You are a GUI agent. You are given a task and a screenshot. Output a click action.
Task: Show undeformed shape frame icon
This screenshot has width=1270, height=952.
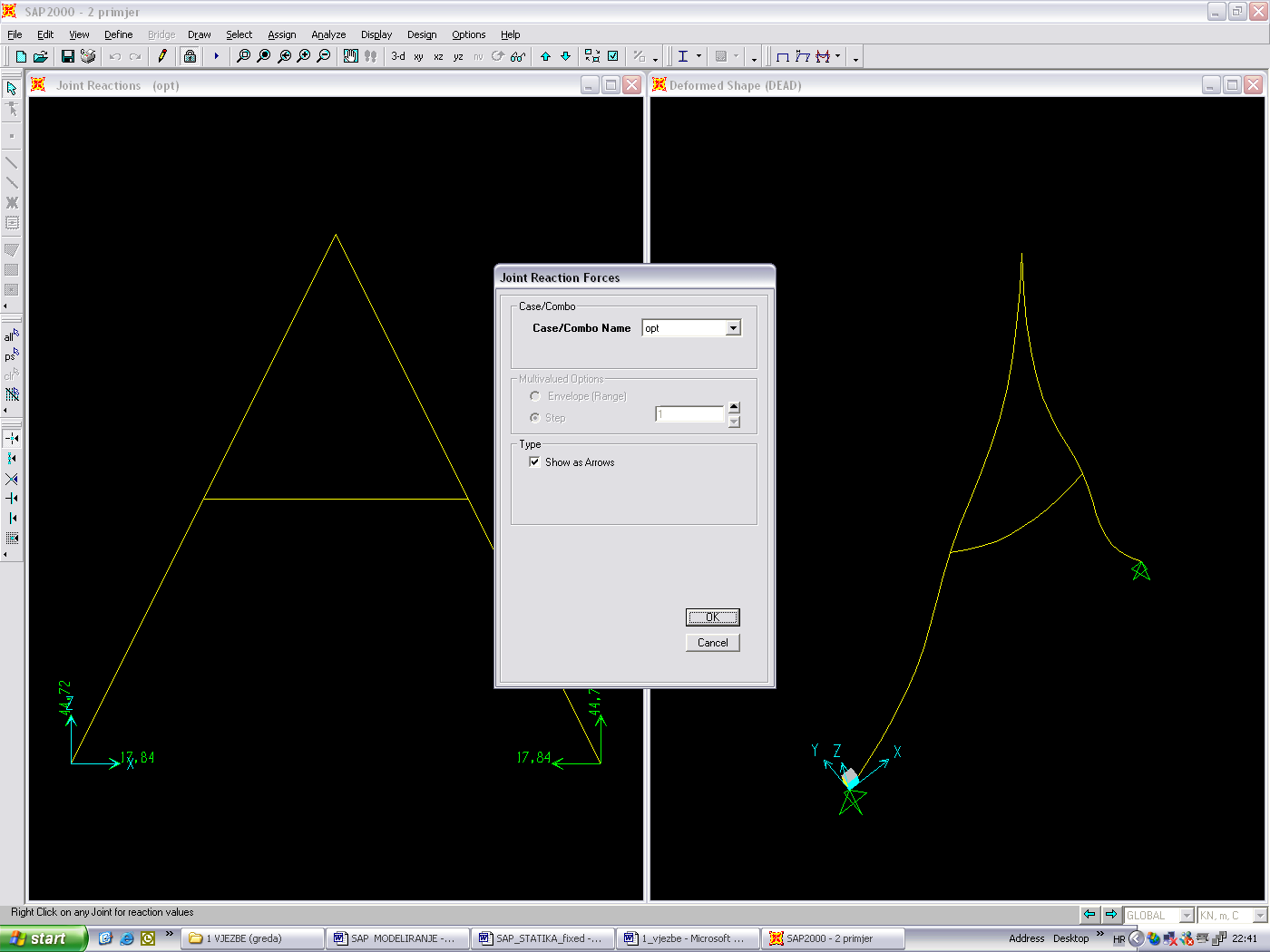click(782, 56)
